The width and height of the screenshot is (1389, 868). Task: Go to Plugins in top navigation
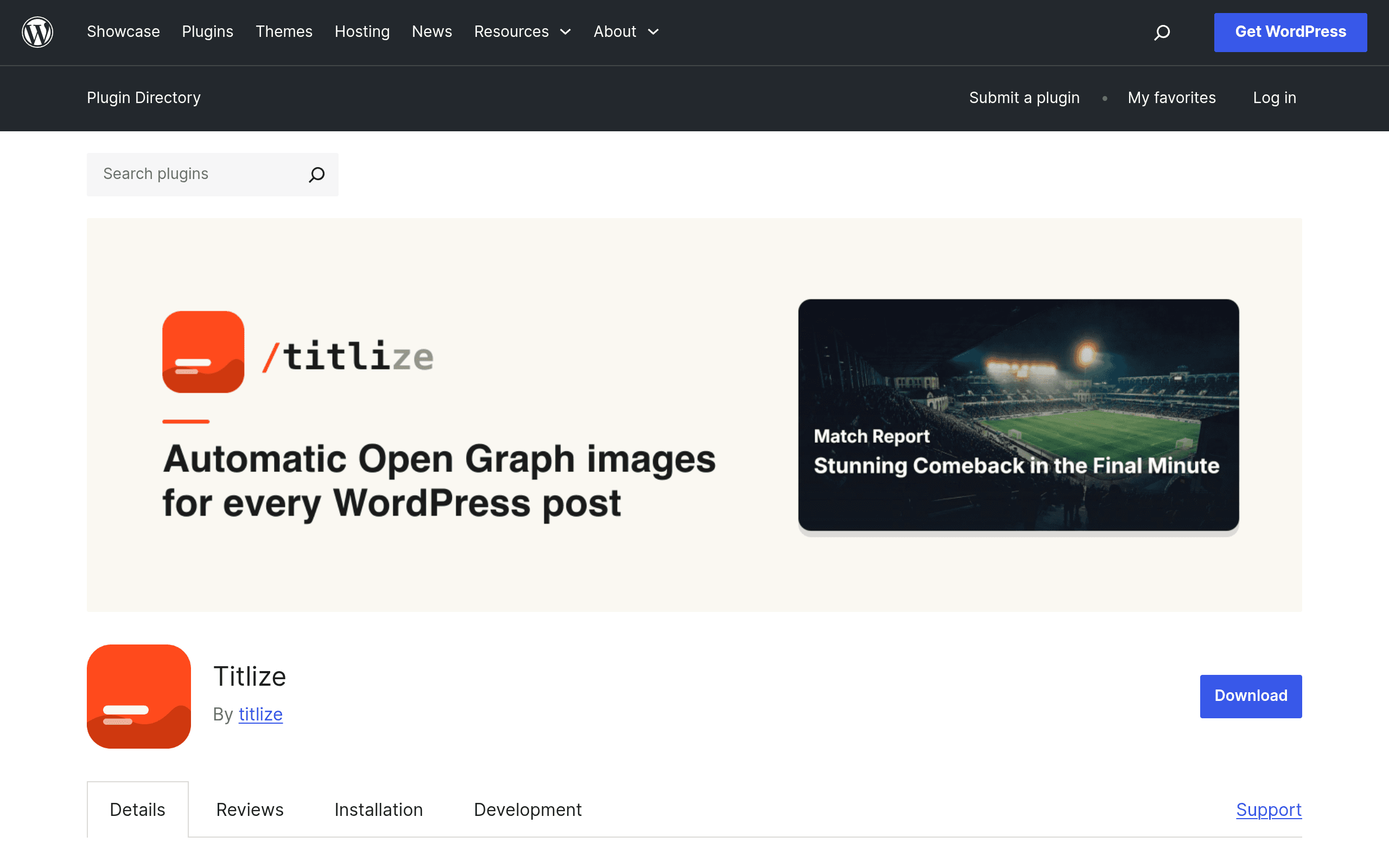208,31
